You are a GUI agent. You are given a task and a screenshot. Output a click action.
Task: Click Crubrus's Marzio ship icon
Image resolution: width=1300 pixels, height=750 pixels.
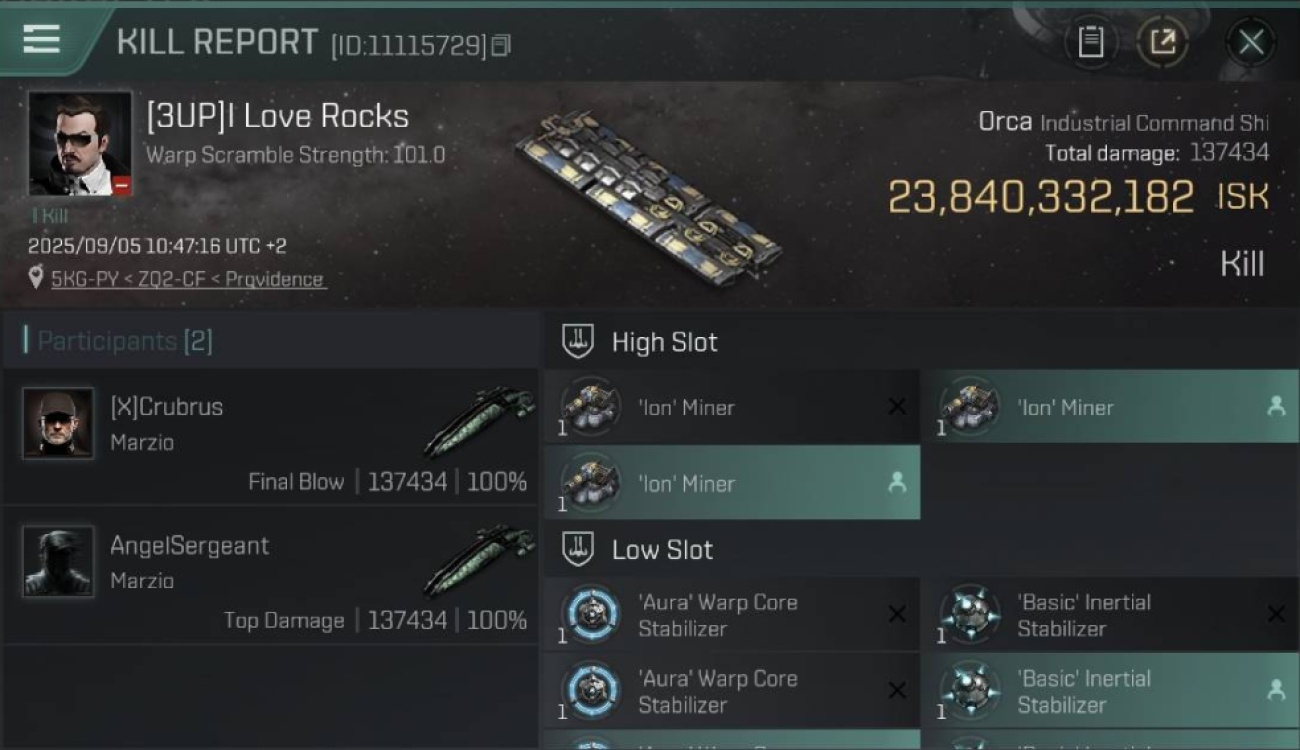pos(478,421)
